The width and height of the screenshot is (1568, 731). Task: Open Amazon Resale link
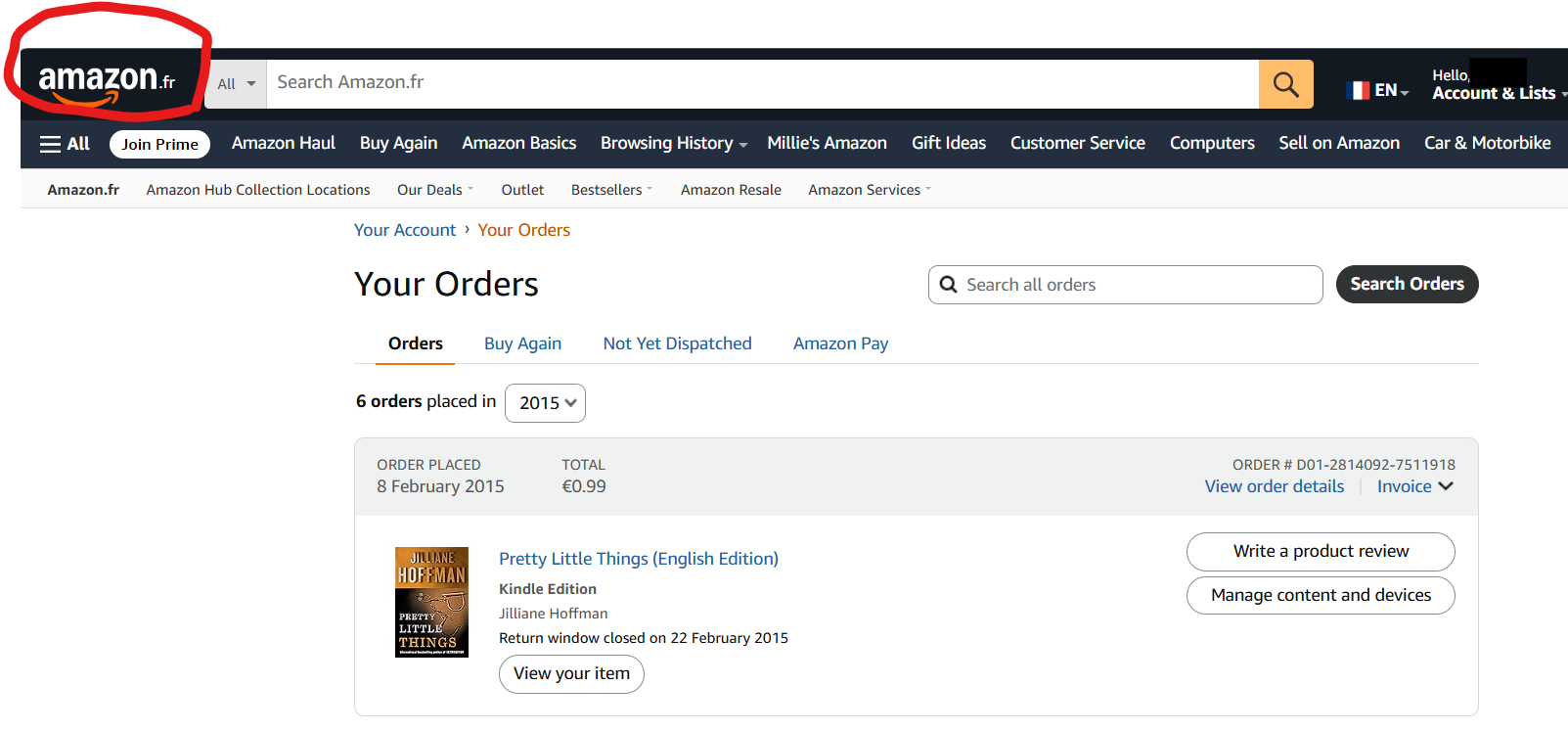pyautogui.click(x=731, y=190)
